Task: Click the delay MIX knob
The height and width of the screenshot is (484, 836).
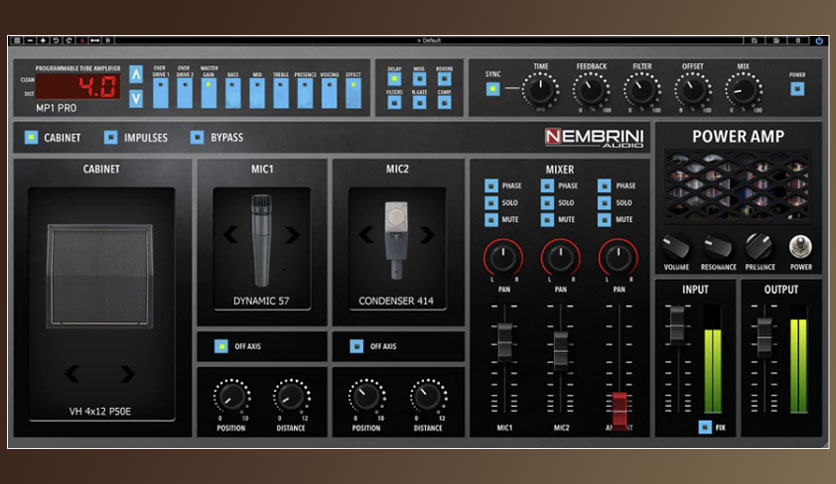Action: tap(743, 90)
